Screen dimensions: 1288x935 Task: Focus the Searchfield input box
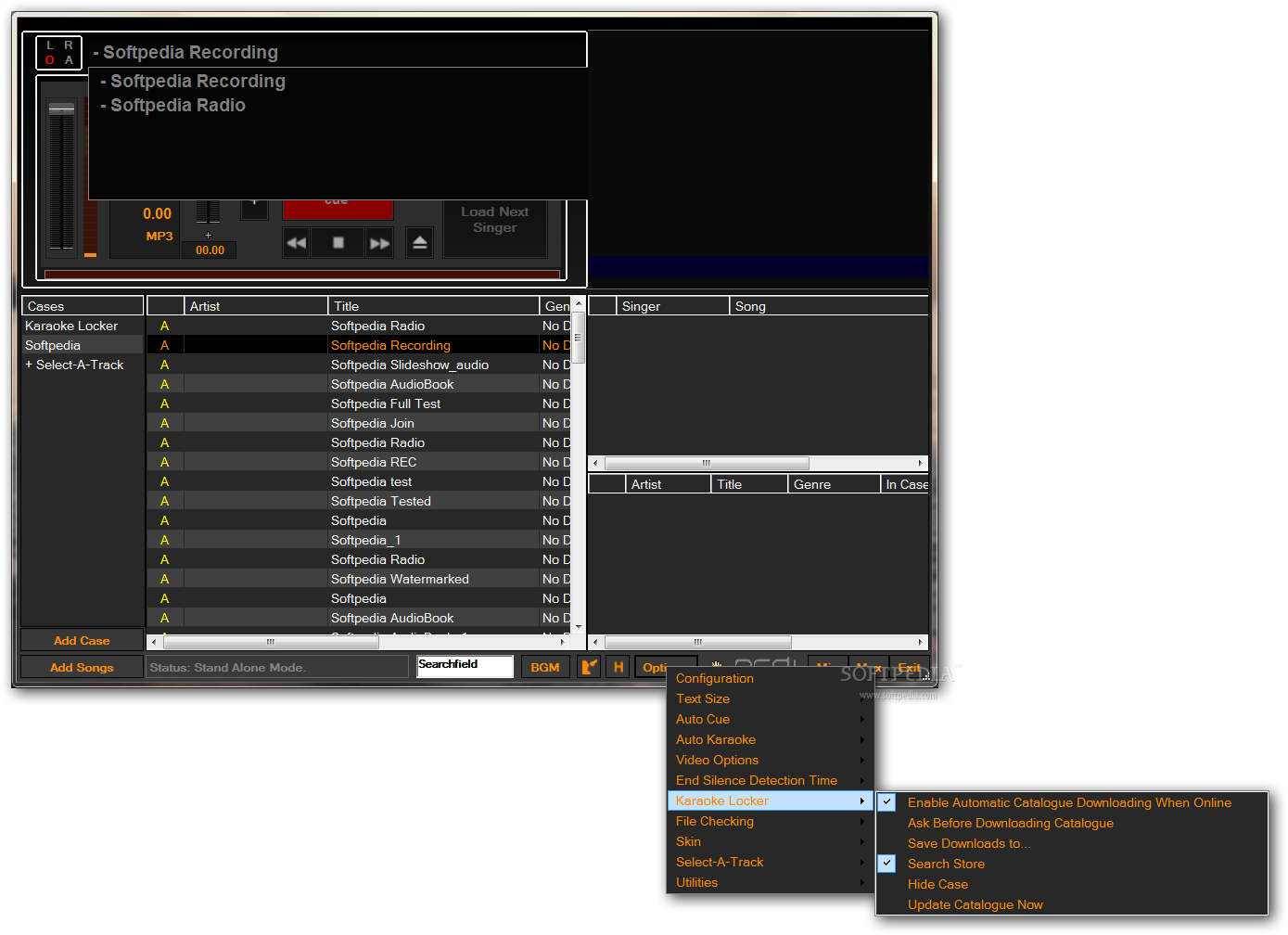click(x=465, y=666)
